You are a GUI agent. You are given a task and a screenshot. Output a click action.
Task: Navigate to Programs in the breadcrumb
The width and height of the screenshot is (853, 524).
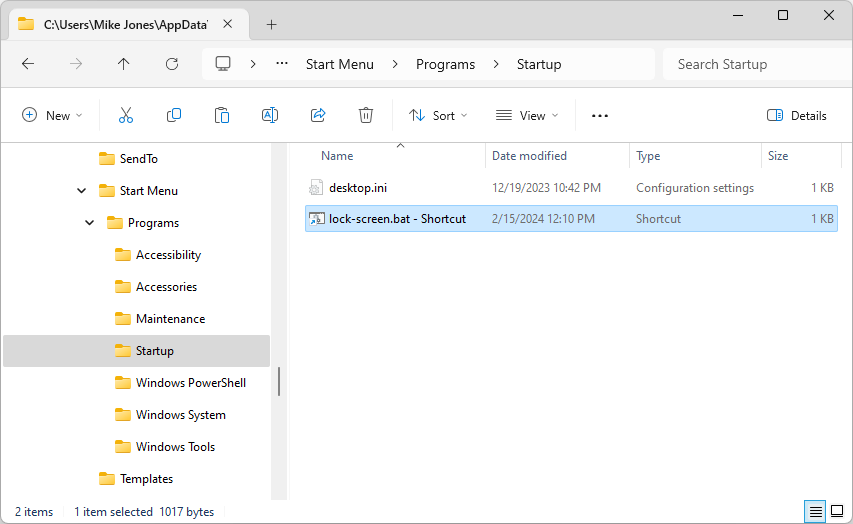[x=445, y=64]
